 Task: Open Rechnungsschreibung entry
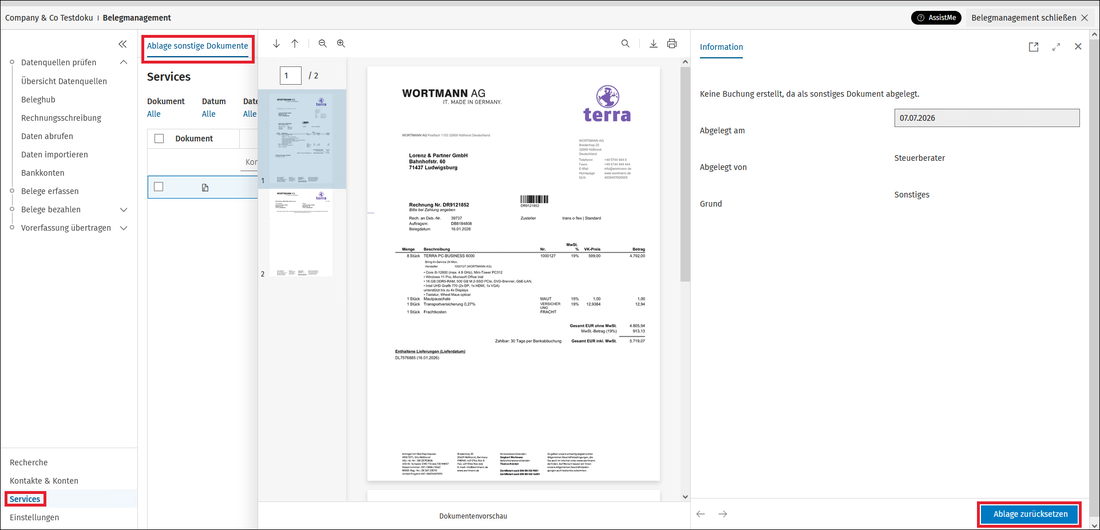(61, 117)
